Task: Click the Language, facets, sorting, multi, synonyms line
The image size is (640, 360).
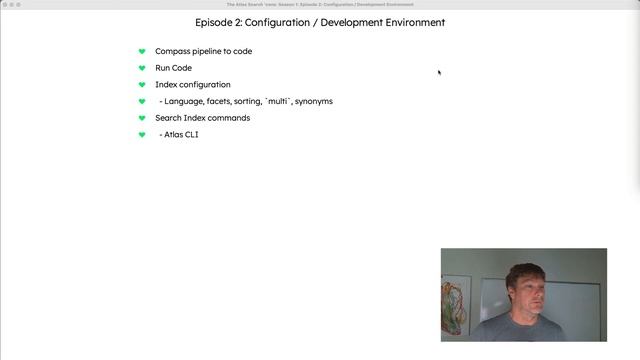Action: [x=246, y=101]
